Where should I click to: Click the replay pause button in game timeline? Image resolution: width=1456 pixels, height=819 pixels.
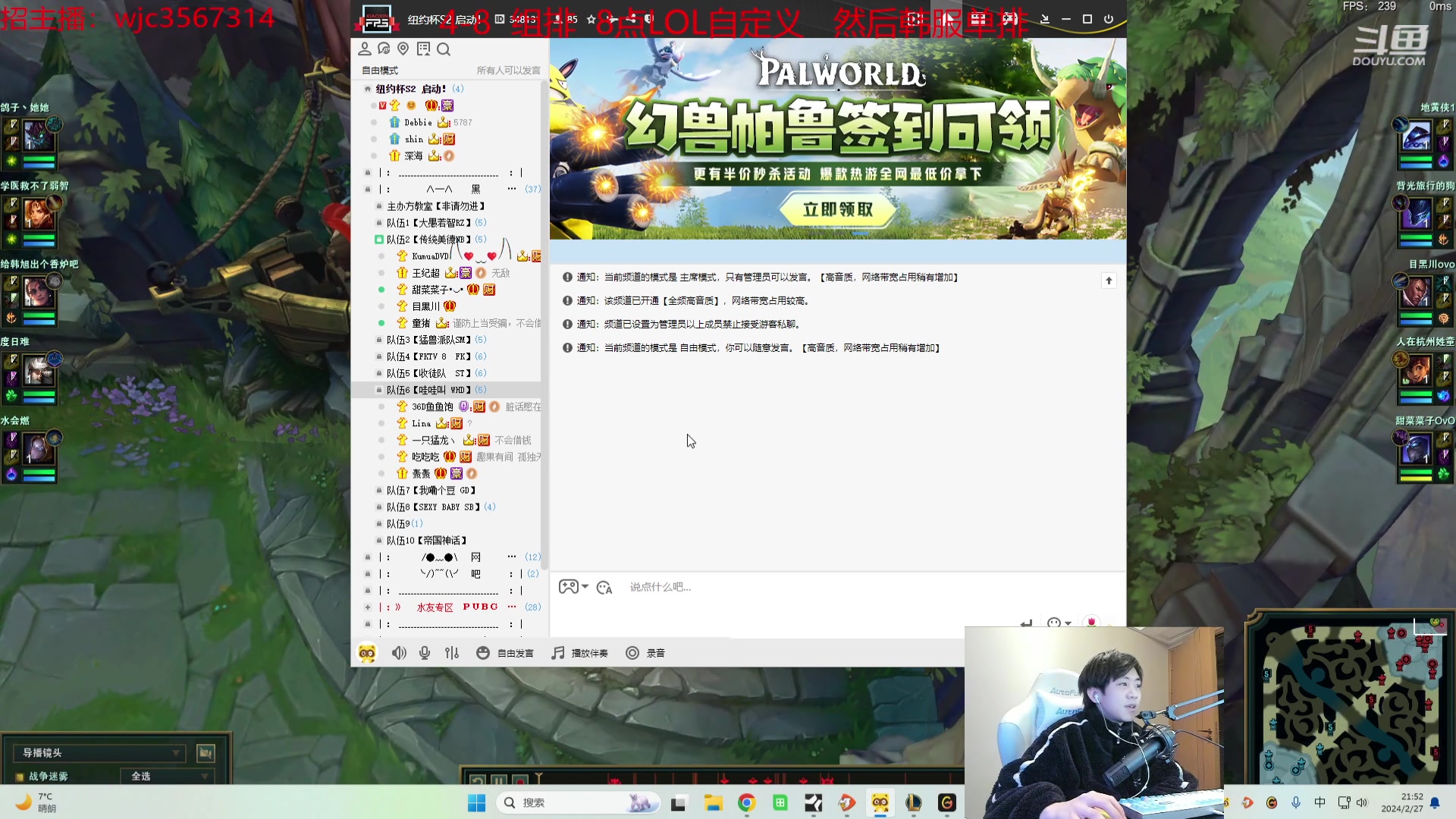coord(498,780)
